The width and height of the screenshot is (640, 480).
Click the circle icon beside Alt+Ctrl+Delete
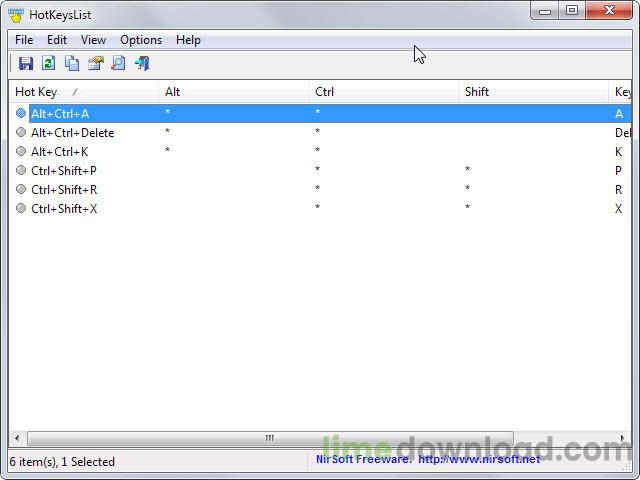(x=21, y=132)
